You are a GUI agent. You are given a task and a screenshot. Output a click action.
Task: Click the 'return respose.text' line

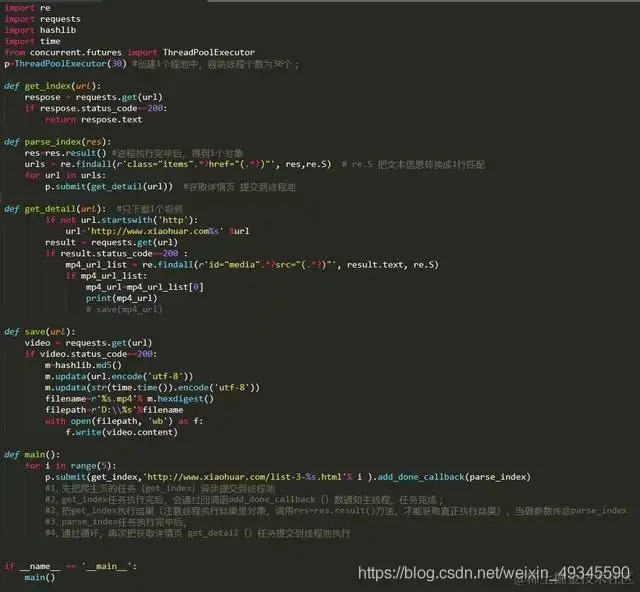(x=93, y=120)
